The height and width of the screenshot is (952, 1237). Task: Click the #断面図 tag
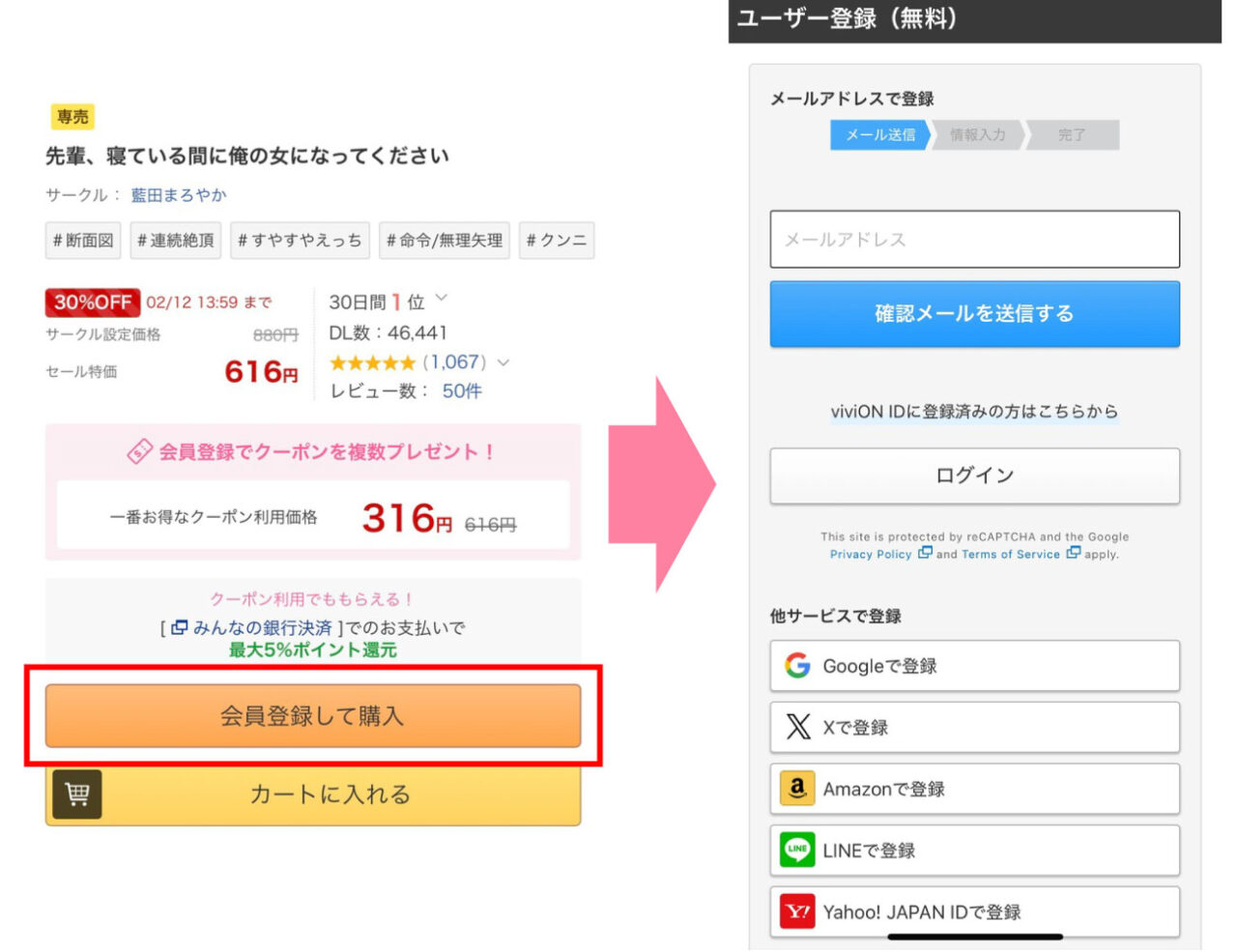[83, 241]
